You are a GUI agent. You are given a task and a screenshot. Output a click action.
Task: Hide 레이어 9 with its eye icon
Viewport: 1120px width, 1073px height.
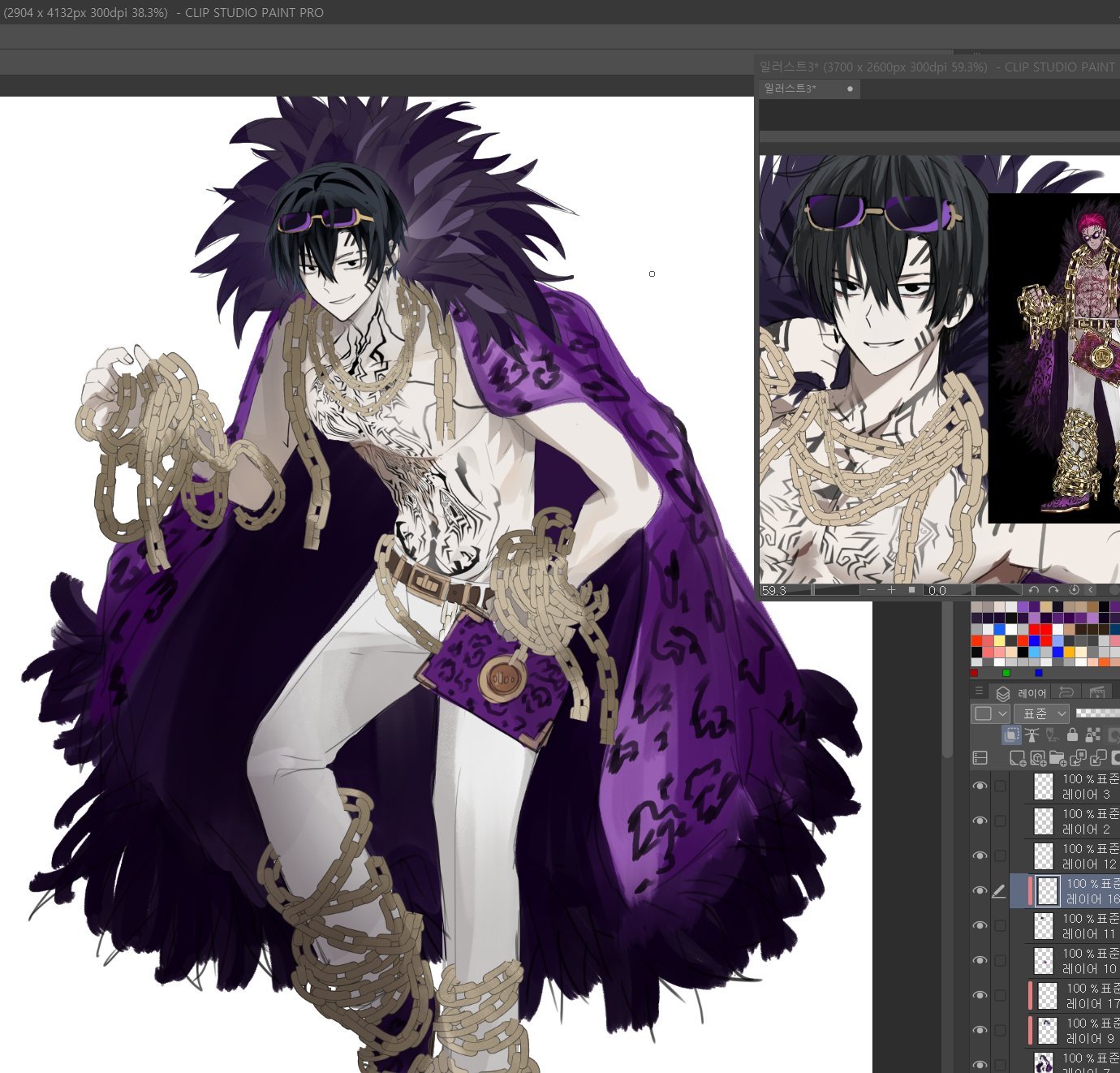tap(980, 1030)
